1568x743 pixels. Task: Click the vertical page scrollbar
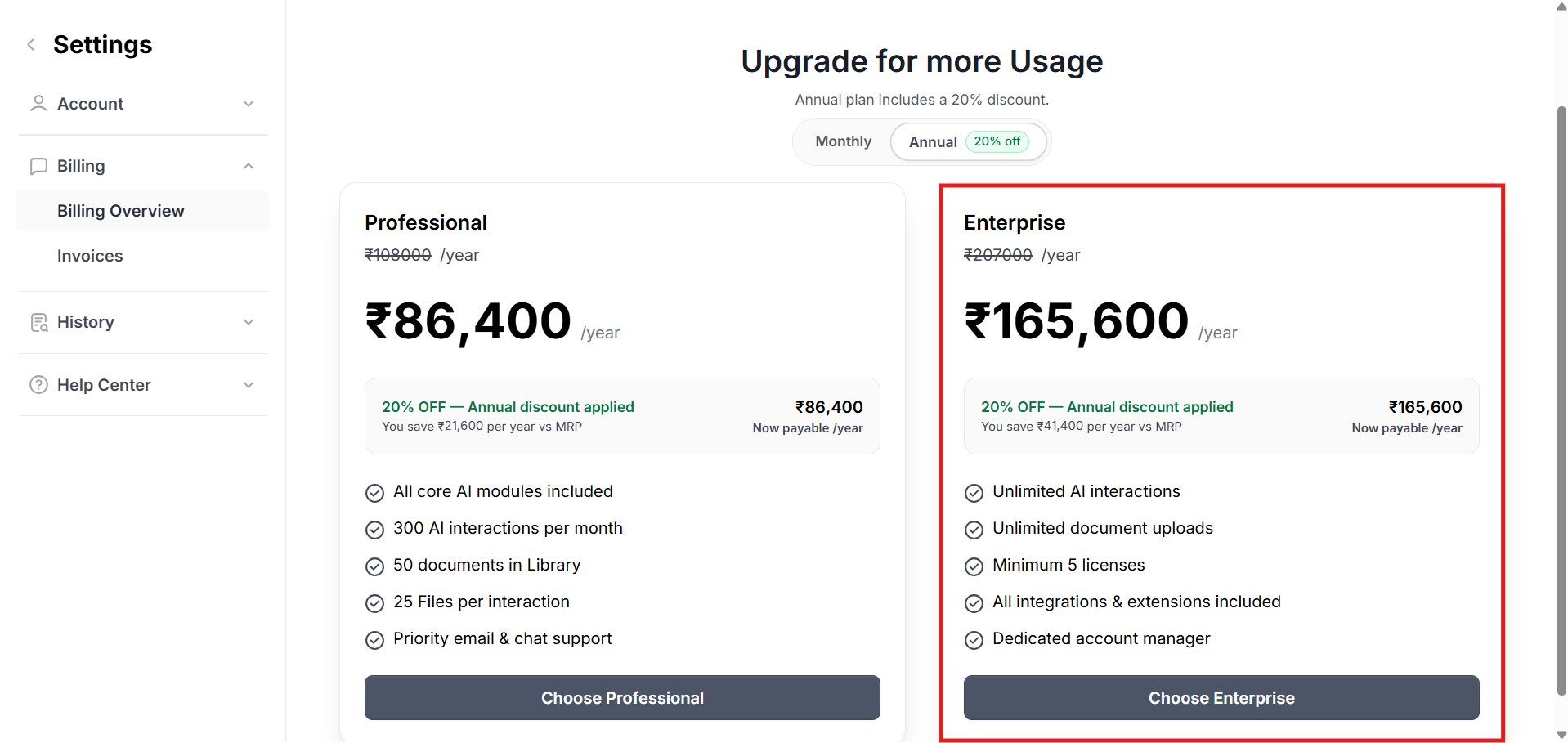(x=1561, y=401)
